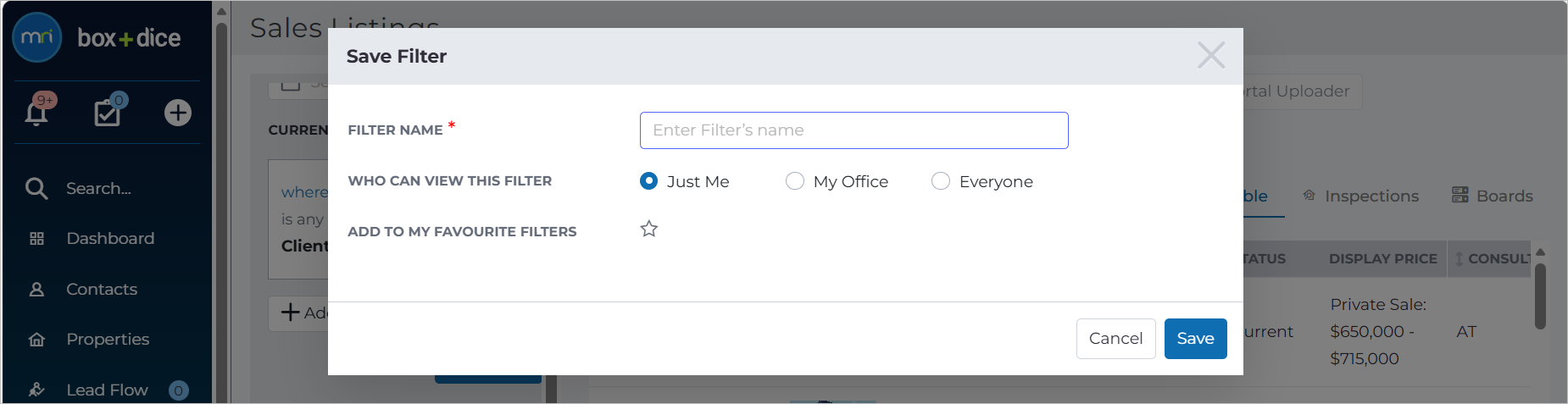Image resolution: width=1568 pixels, height=404 pixels.
Task: Click the Filter Name input field
Action: [x=854, y=130]
